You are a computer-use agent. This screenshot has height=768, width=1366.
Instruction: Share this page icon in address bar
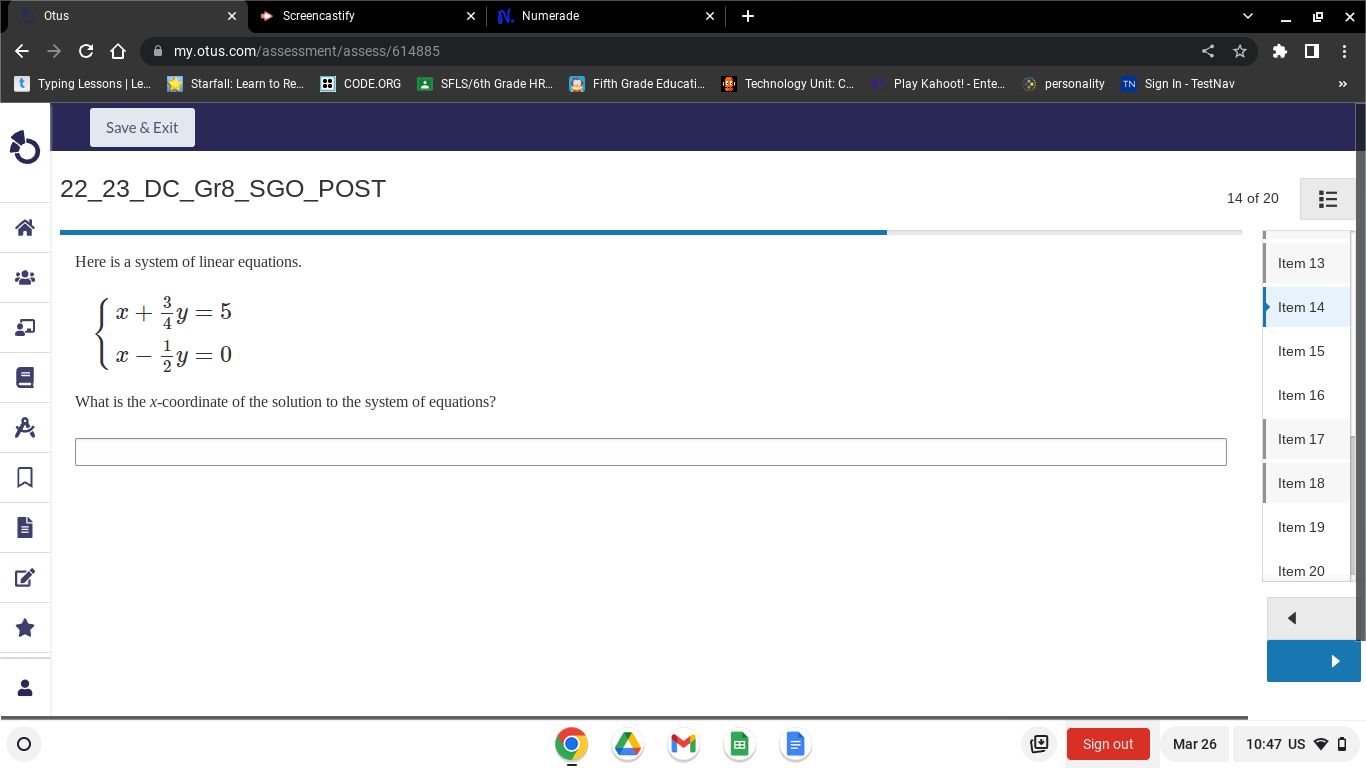coord(1208,51)
